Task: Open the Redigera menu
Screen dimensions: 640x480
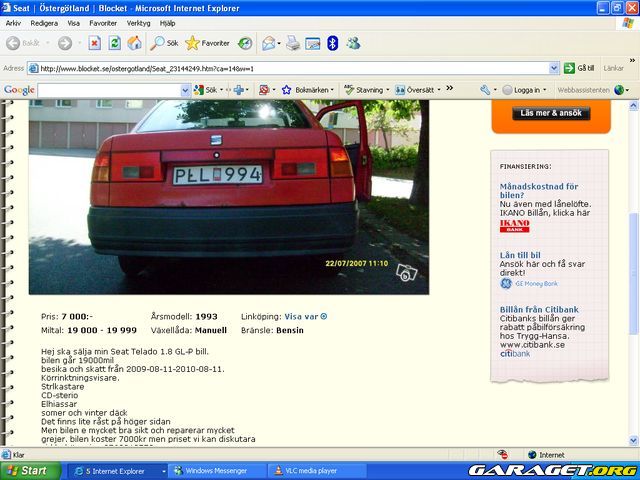Action: [44, 23]
